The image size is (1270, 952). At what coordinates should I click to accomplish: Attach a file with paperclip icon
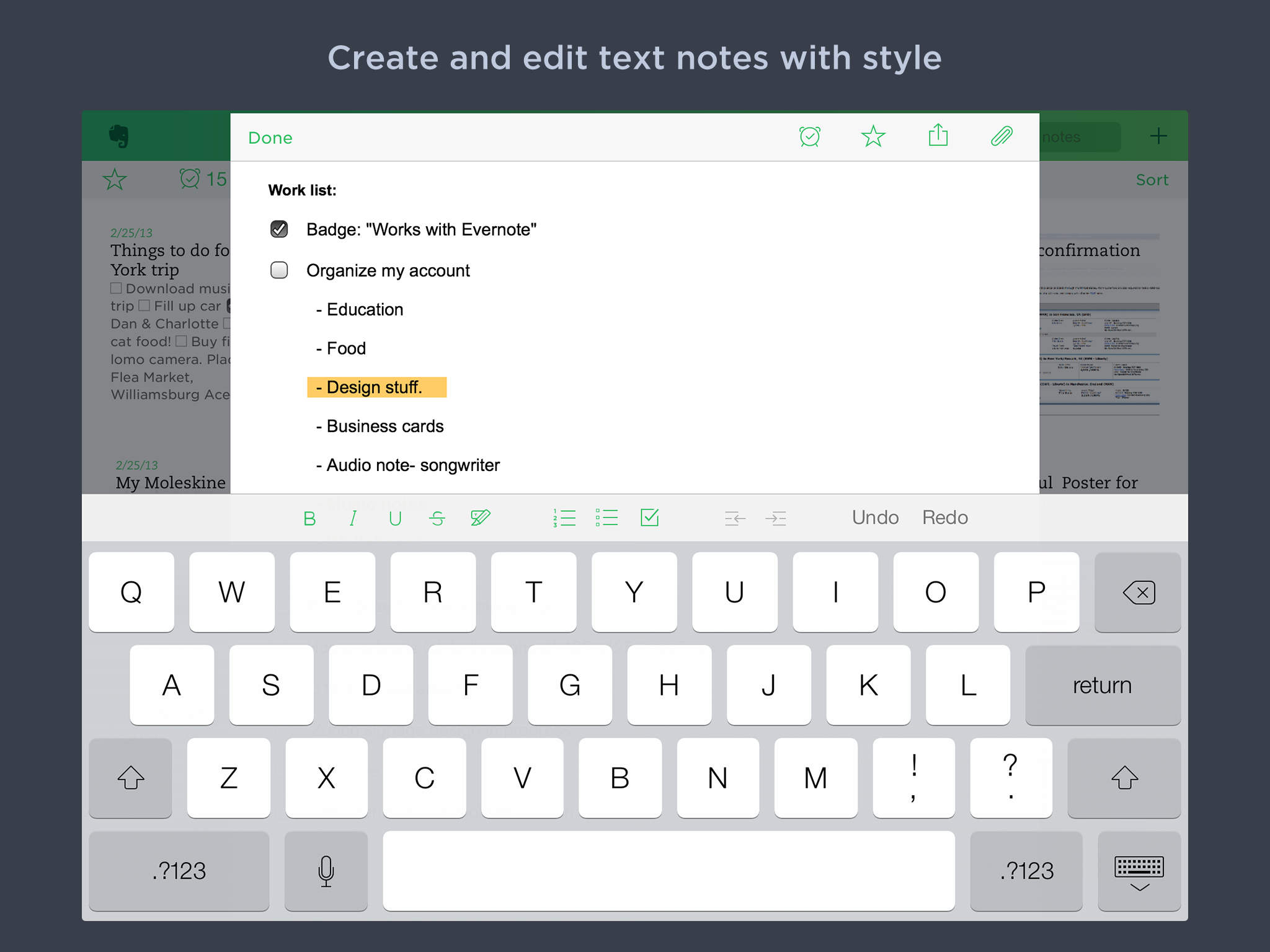[1001, 136]
